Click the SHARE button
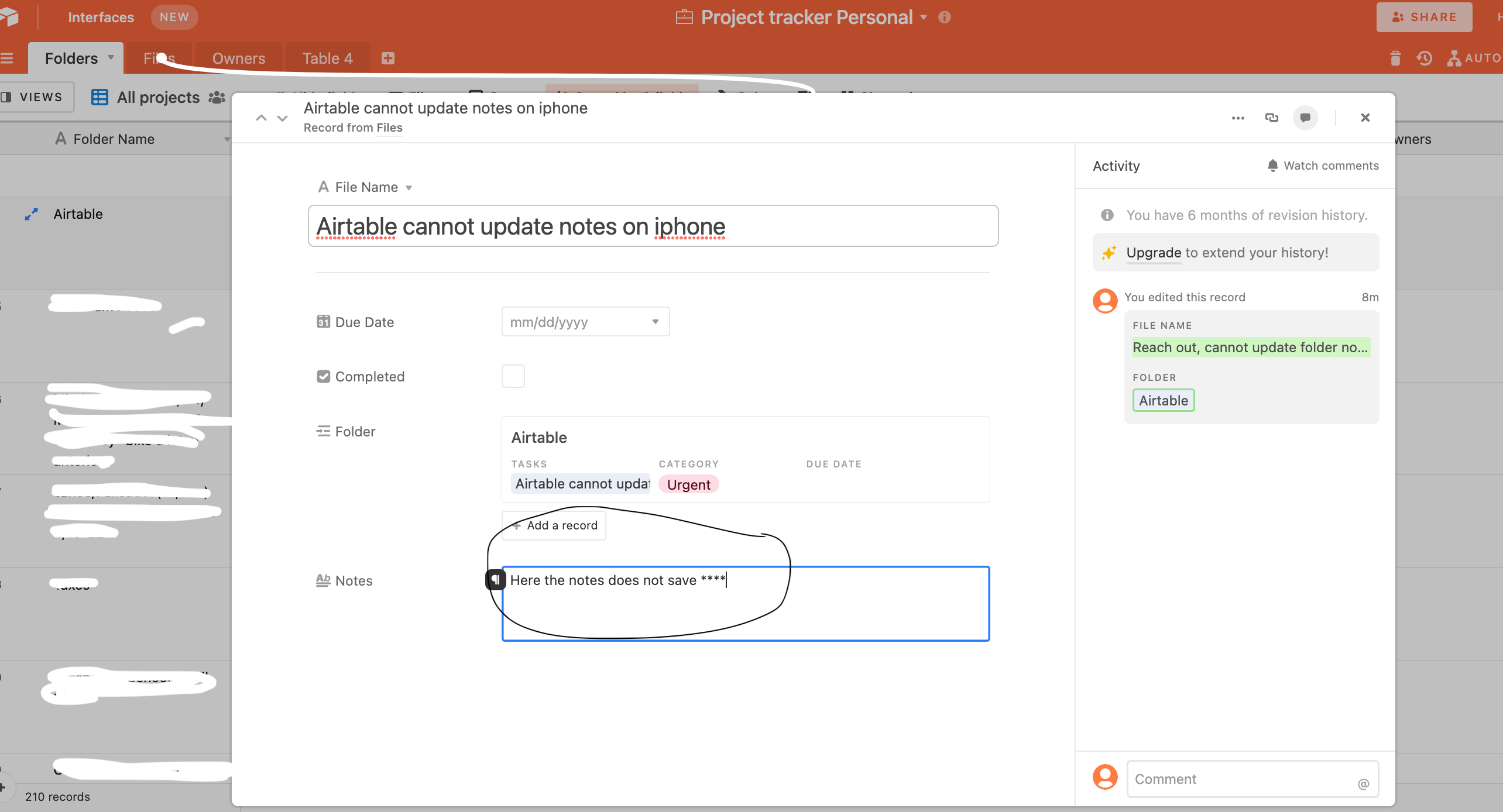1503x812 pixels. pyautogui.click(x=1424, y=17)
